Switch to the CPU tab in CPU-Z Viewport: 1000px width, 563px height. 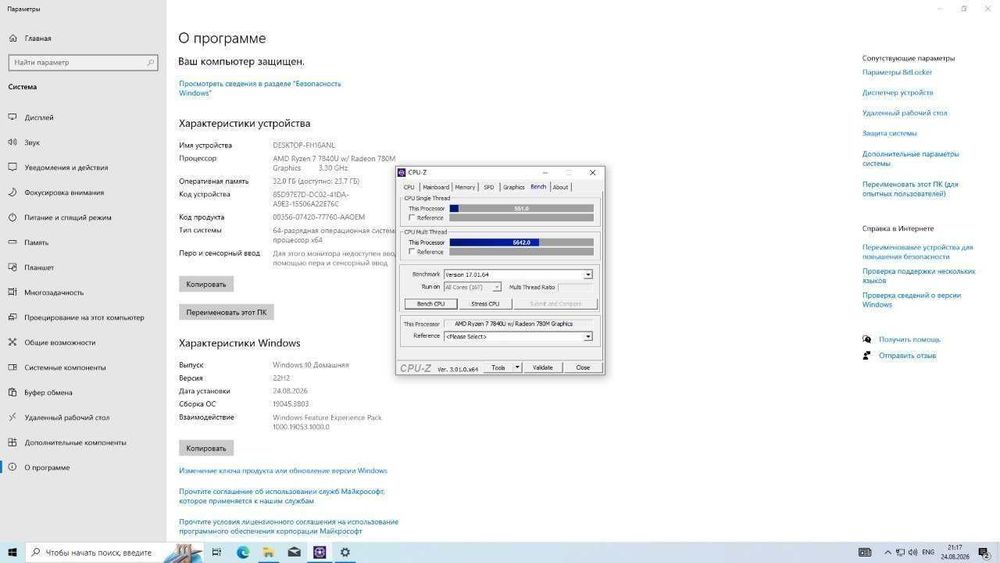[x=409, y=187]
